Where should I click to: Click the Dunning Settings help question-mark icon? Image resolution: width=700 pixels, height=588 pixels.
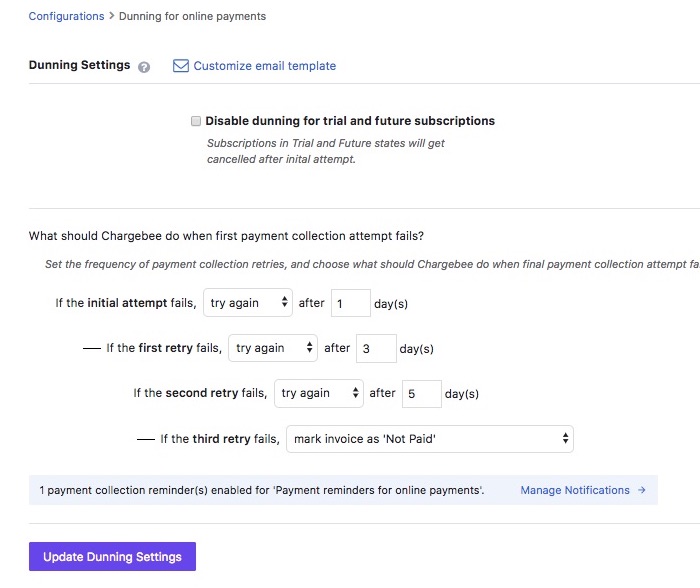click(x=144, y=67)
